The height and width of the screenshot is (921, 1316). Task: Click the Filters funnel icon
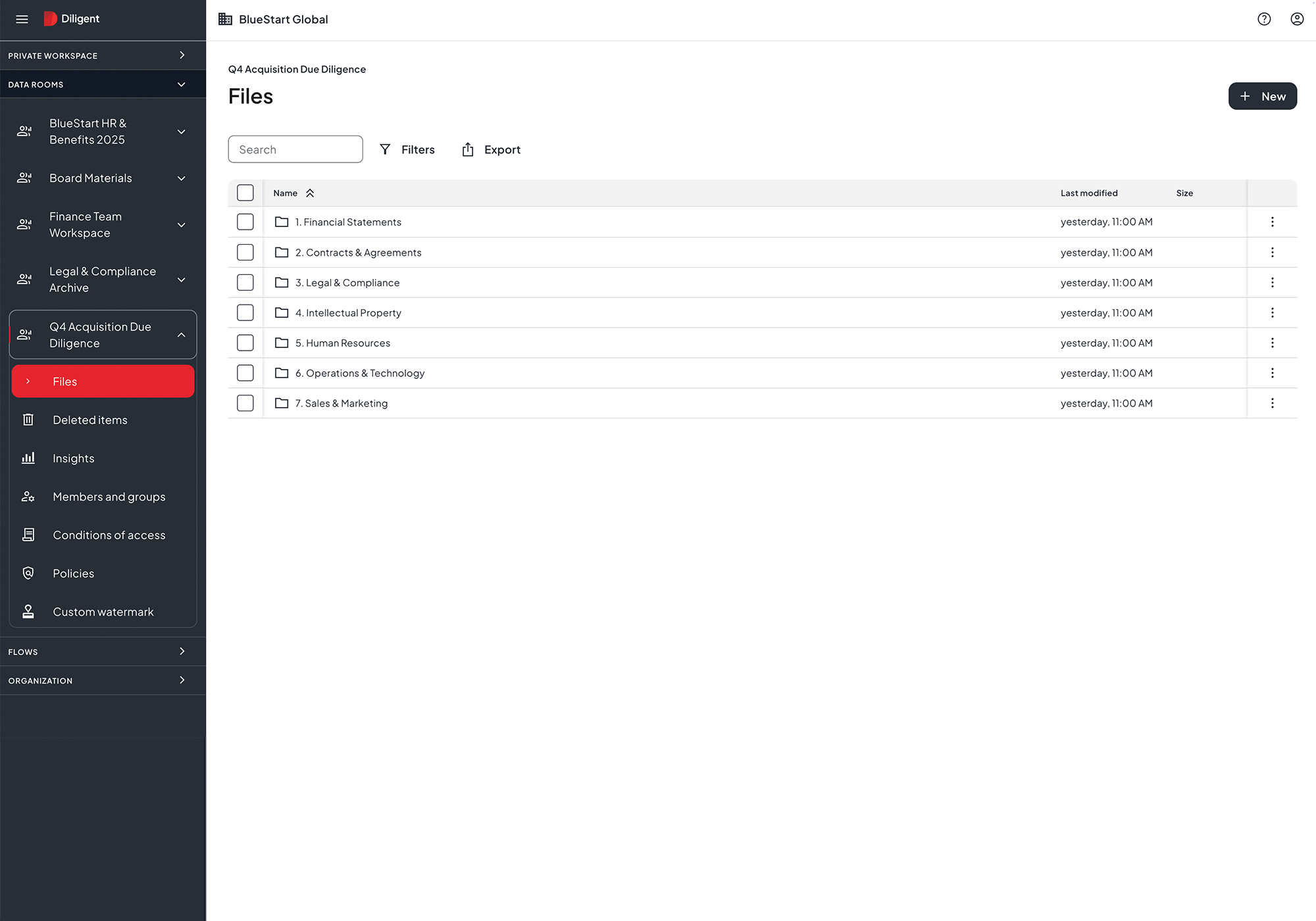click(x=385, y=149)
